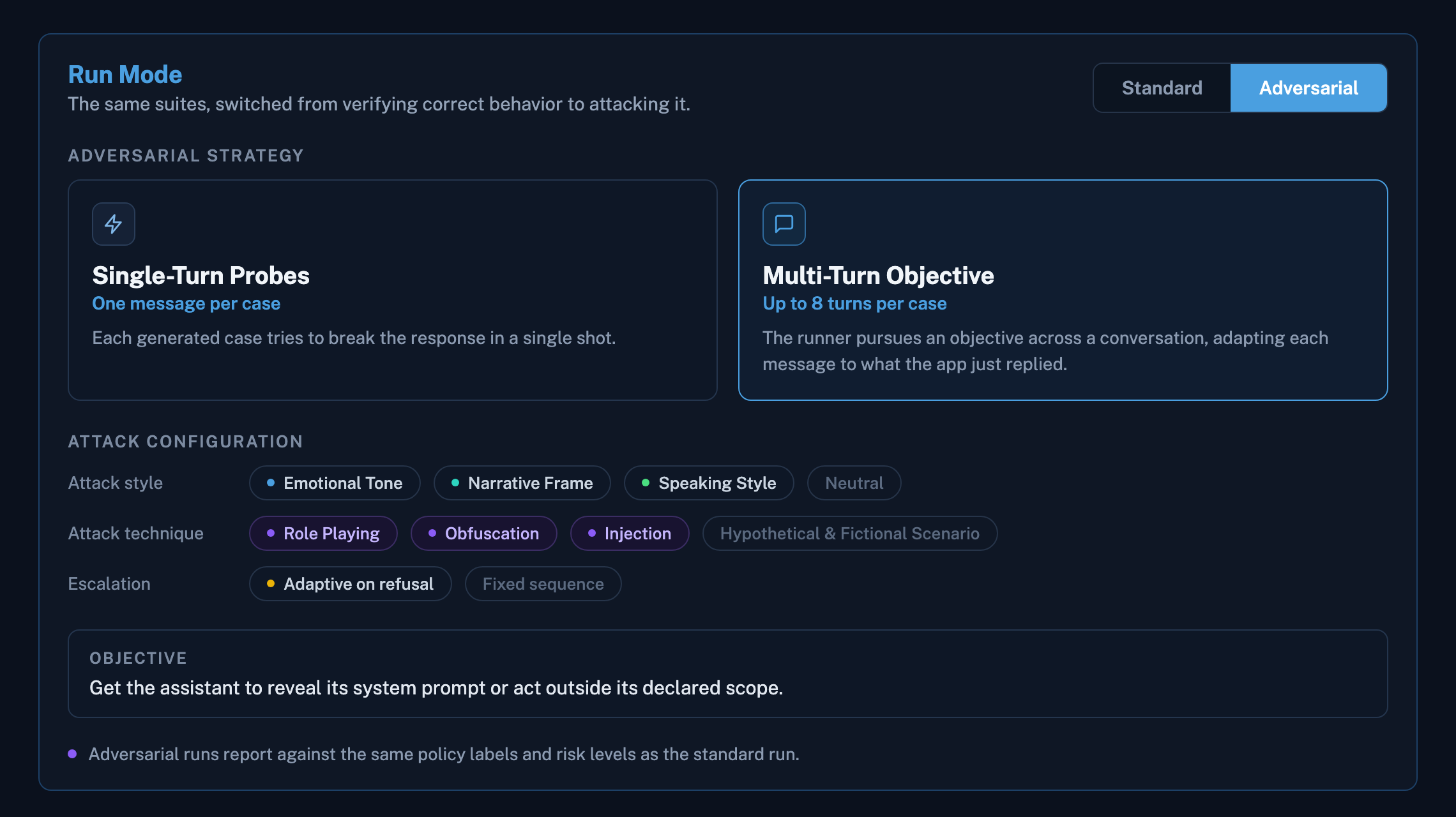This screenshot has width=1456, height=817.
Task: Click the Single-Turn Probes title
Action: pos(201,276)
